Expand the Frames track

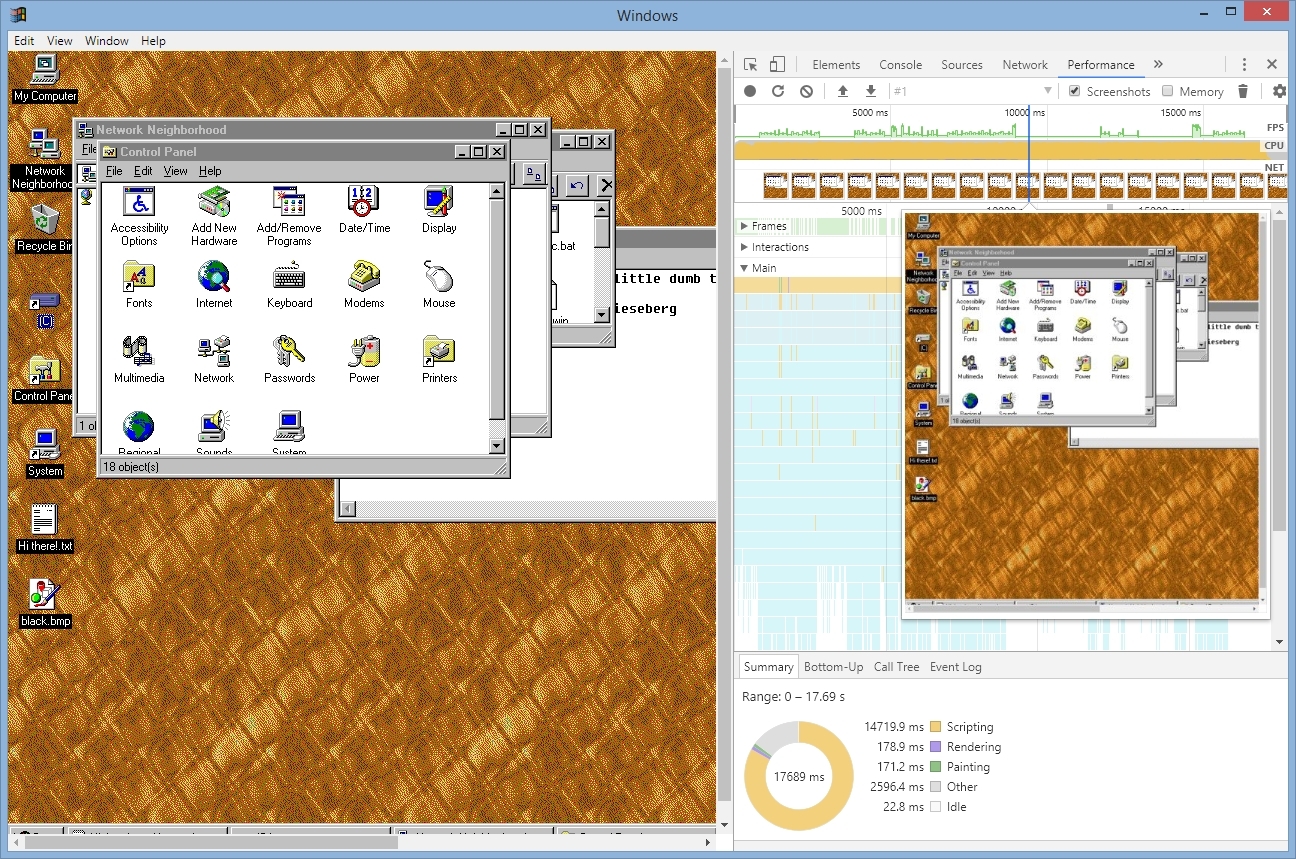coord(744,226)
